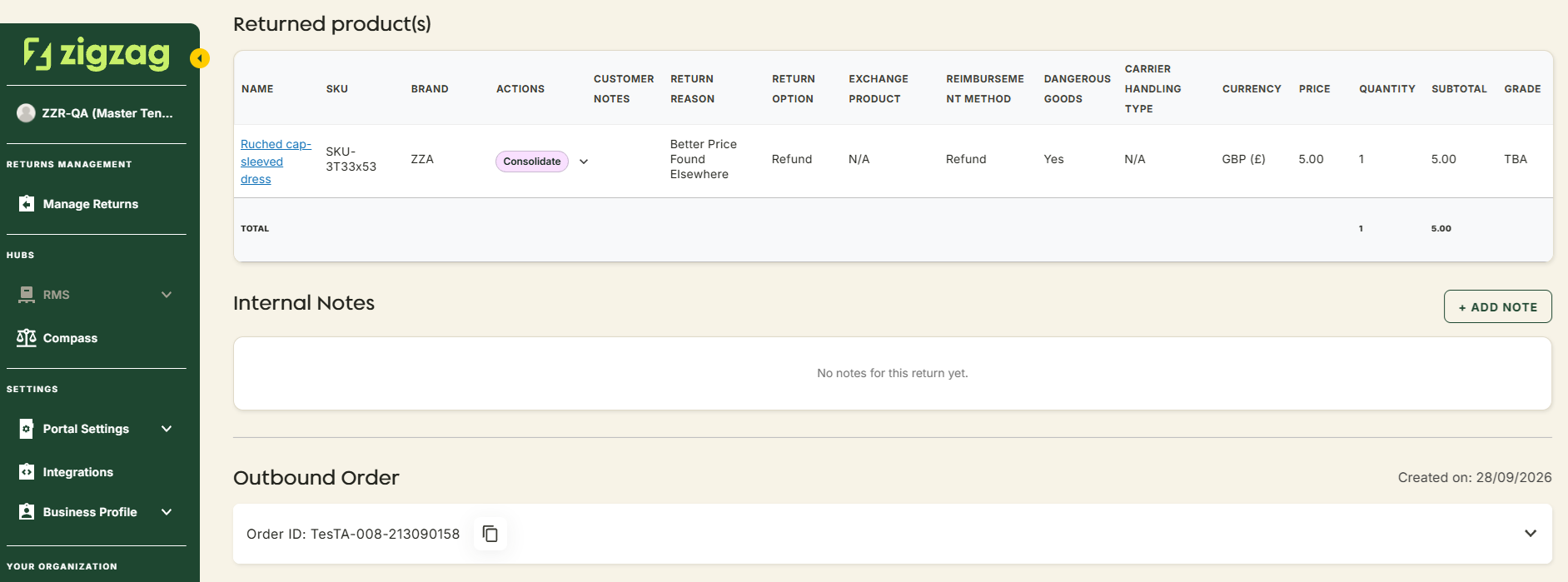The image size is (1568, 582).
Task: Click the TOTAL row label
Action: 255,228
